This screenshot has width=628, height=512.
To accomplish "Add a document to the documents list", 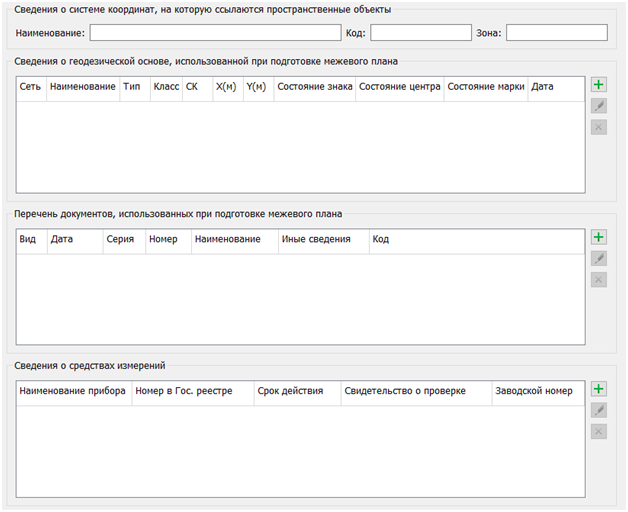I will tap(599, 238).
